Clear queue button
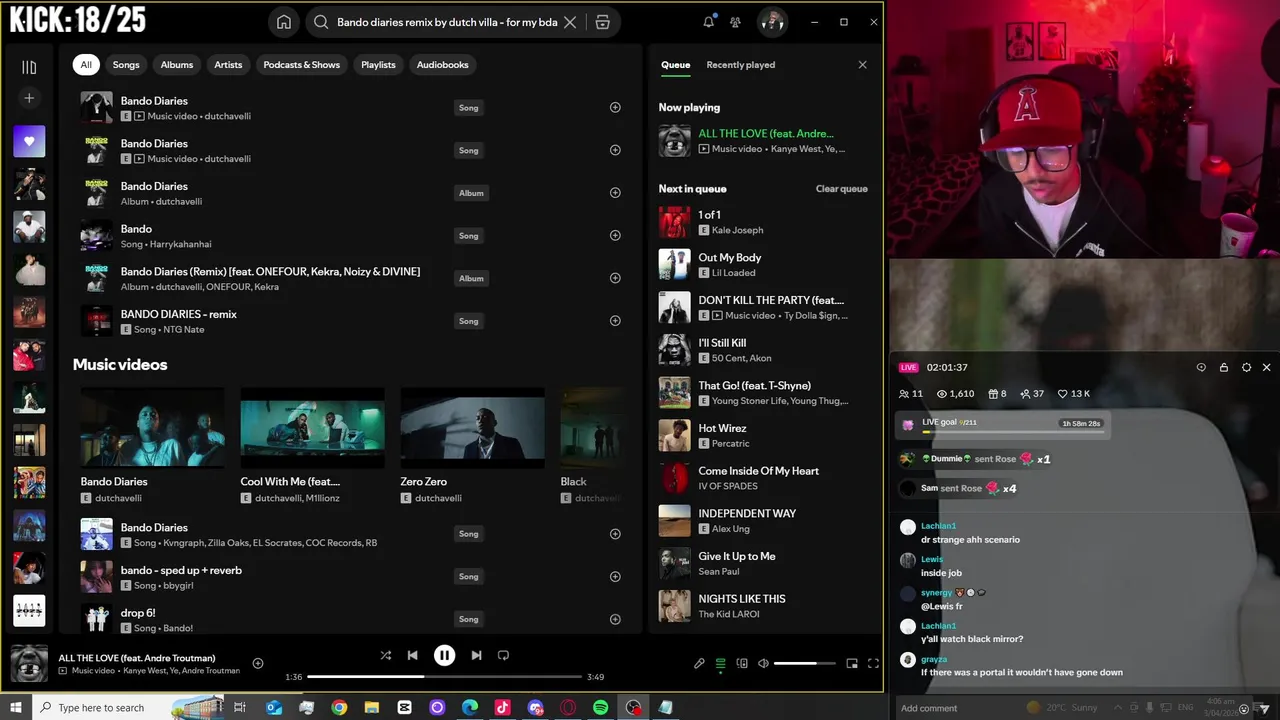 tap(841, 189)
